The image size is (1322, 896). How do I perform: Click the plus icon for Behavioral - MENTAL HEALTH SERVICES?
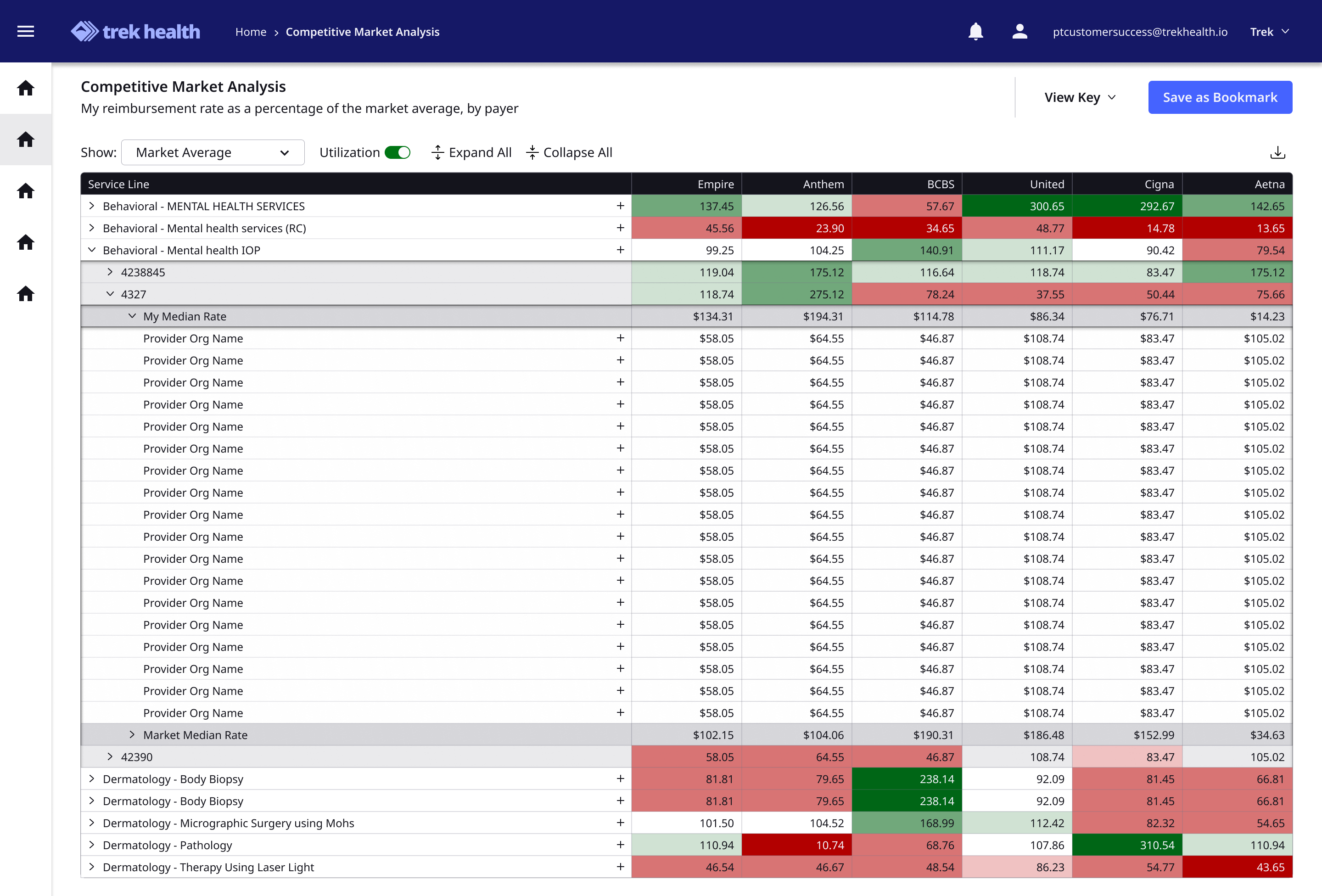pyautogui.click(x=620, y=206)
